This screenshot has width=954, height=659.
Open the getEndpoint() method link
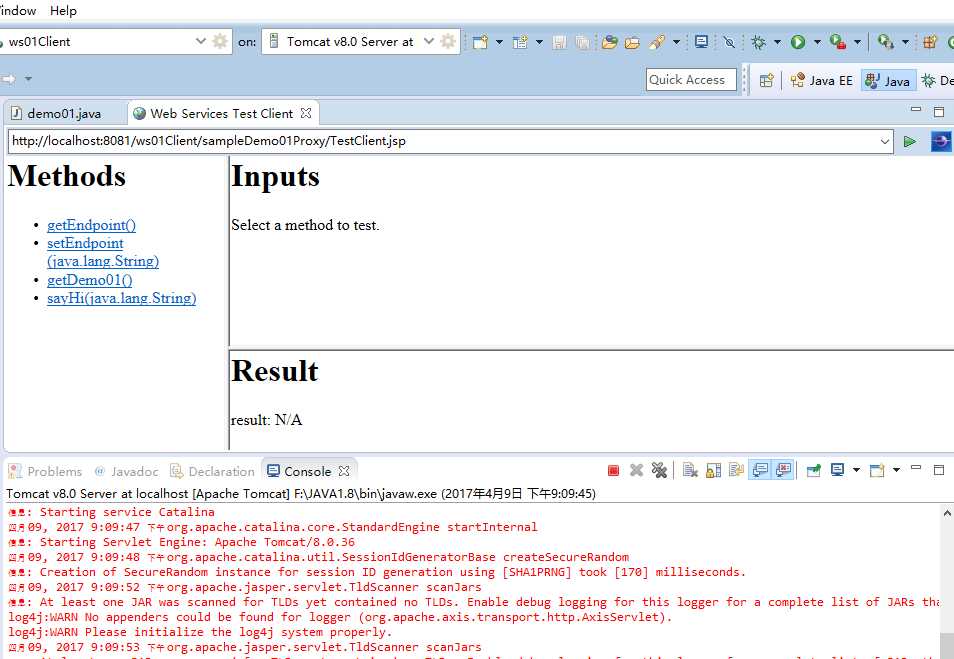click(91, 225)
